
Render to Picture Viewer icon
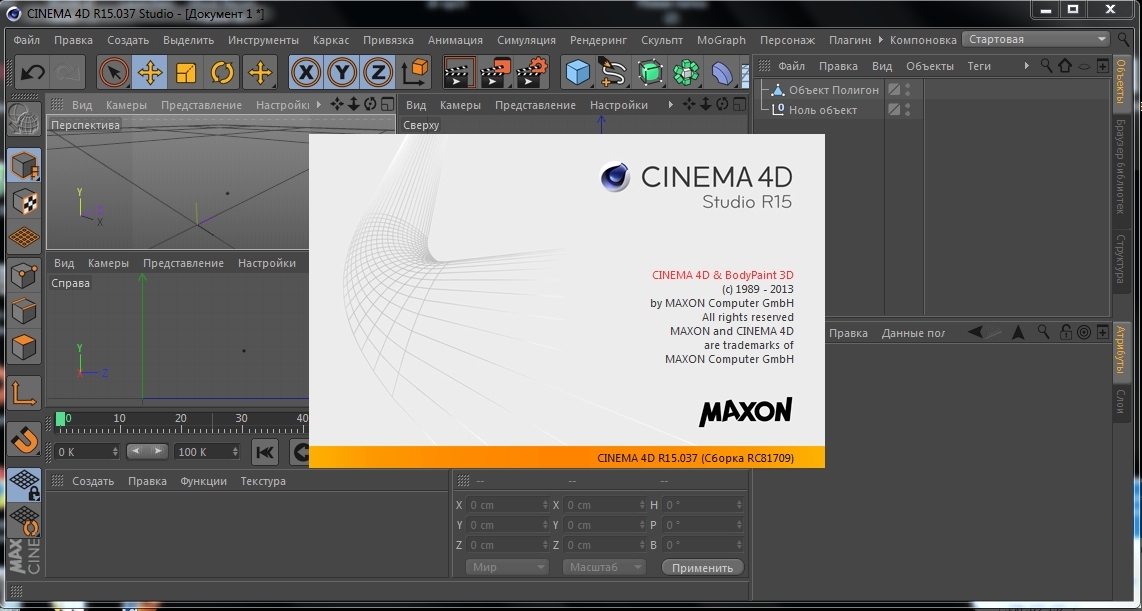pos(495,72)
